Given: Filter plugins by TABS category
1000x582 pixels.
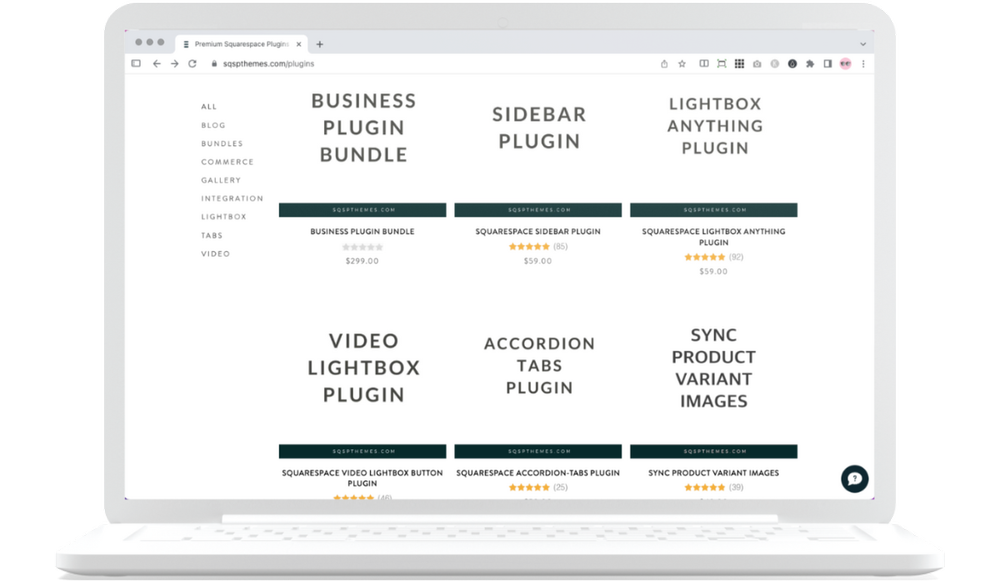Looking at the screenshot, I should click(x=212, y=235).
